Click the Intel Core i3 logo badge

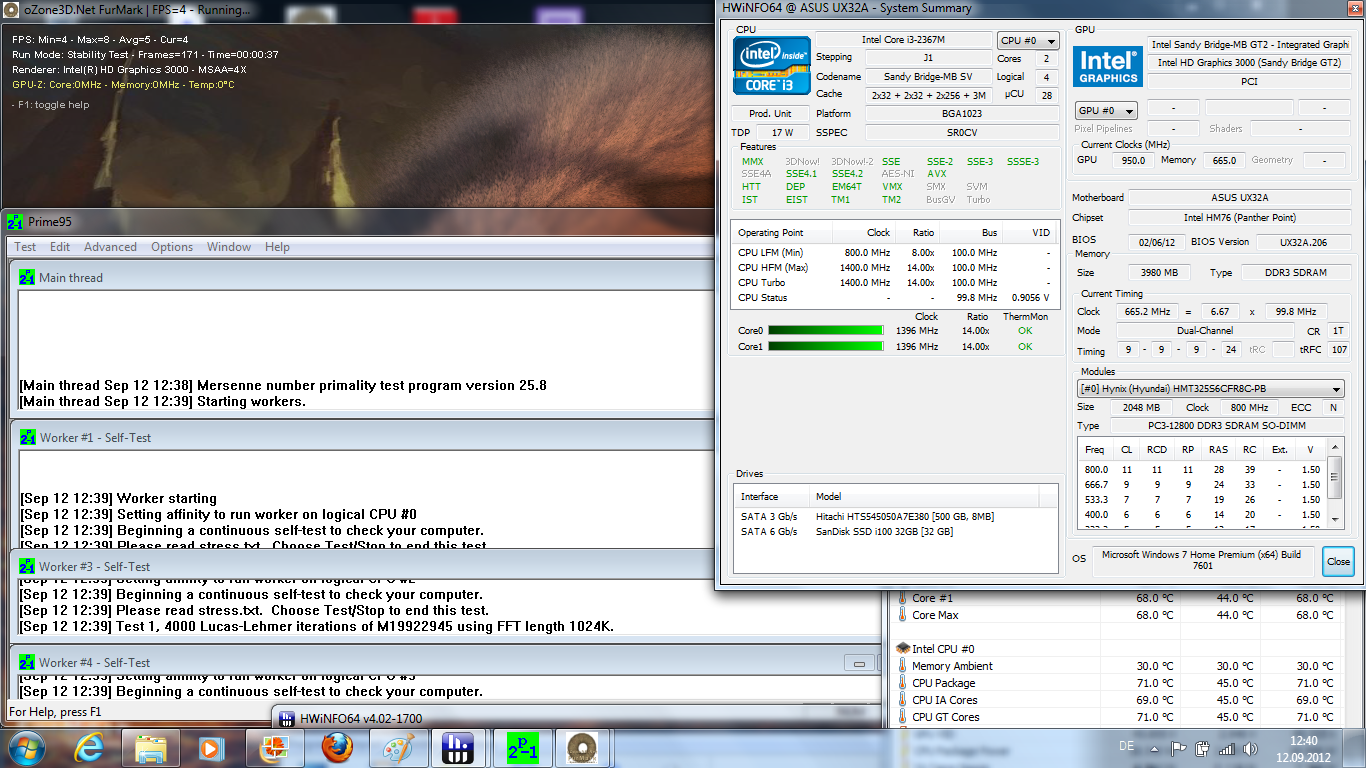[770, 66]
